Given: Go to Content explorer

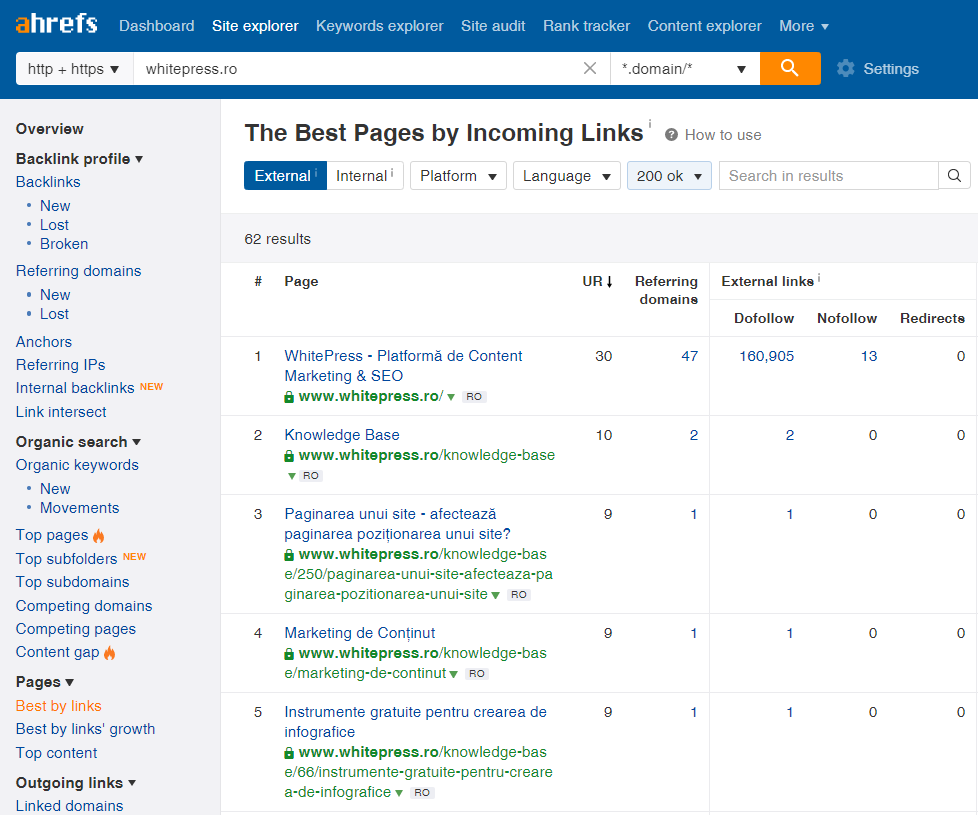Looking at the screenshot, I should [704, 26].
